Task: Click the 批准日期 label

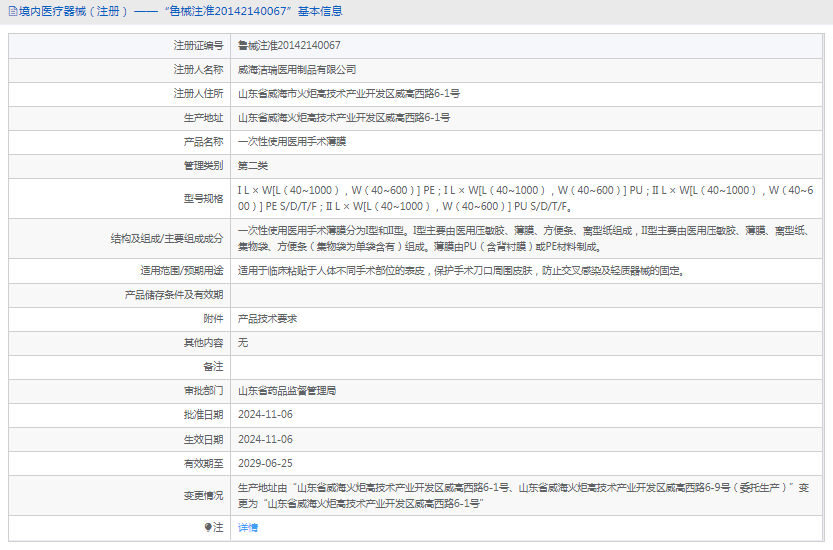Action: pos(203,415)
